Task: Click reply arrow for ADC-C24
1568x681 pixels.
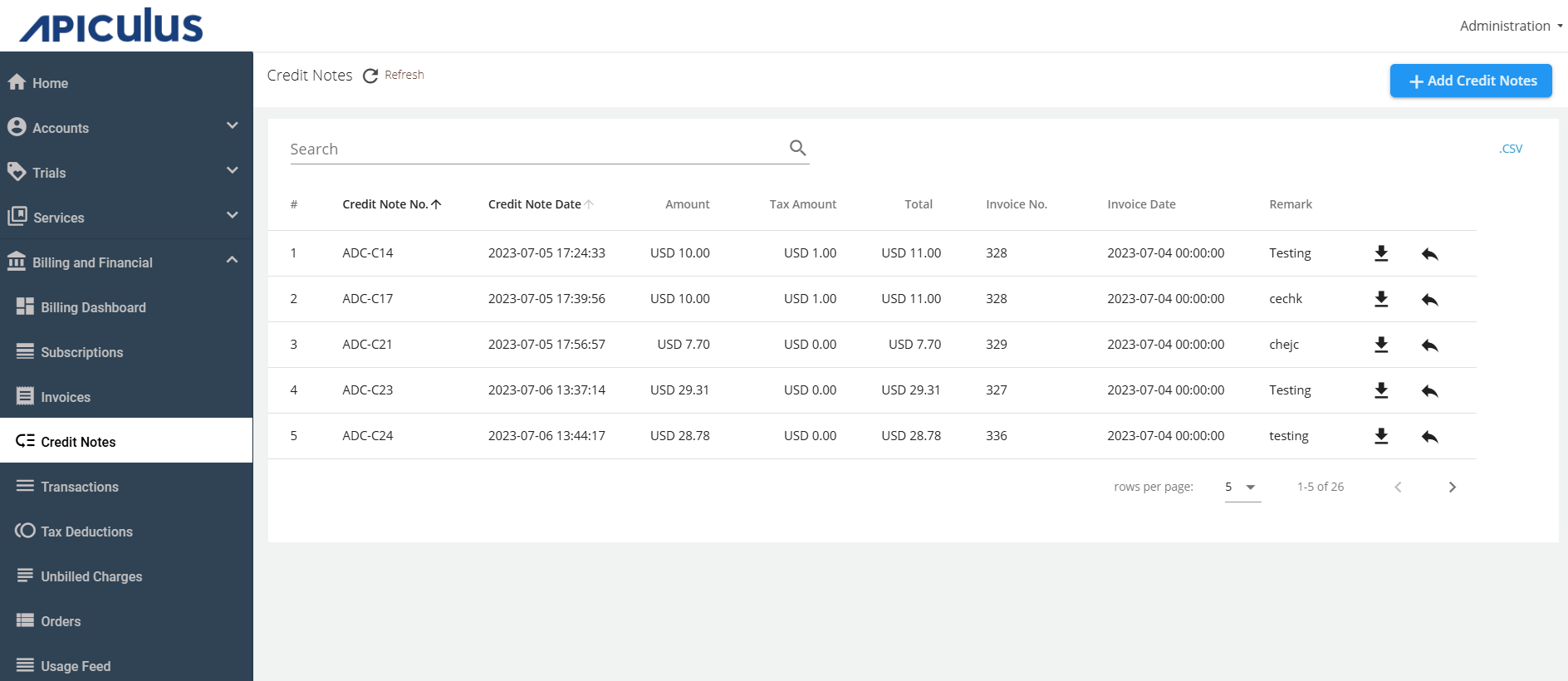Action: tap(1429, 437)
